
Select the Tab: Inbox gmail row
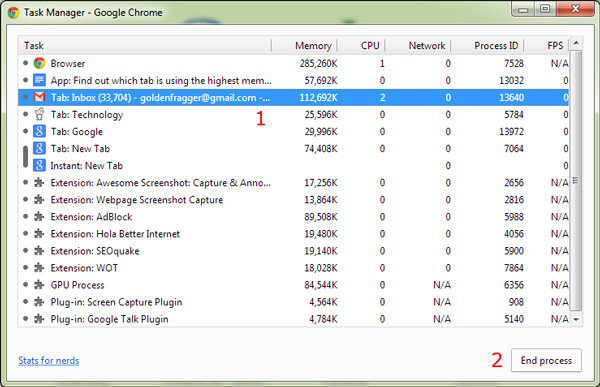(293, 97)
